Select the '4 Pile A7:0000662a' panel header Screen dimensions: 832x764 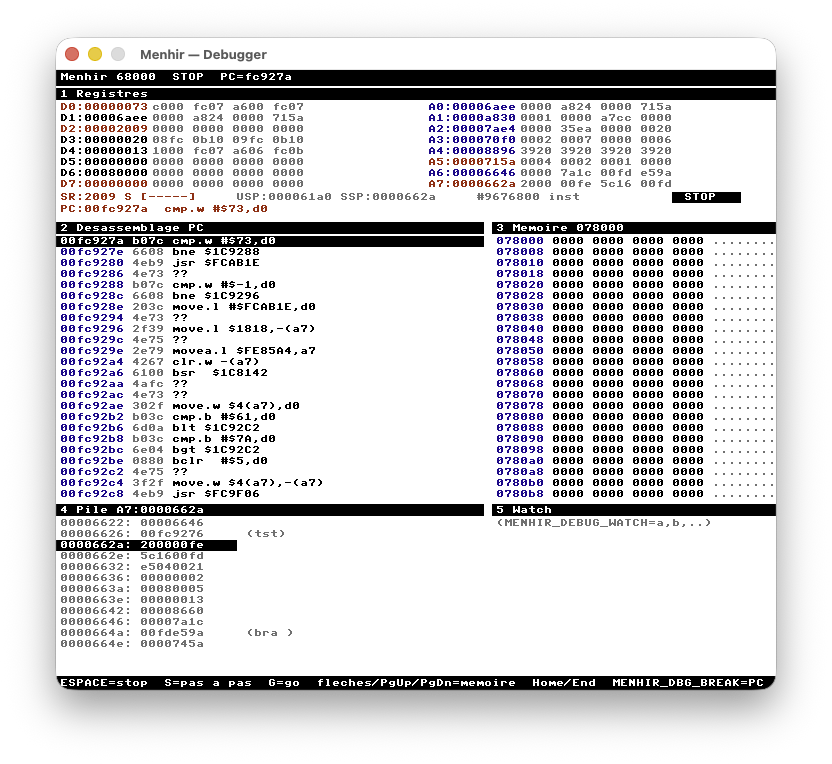click(x=270, y=510)
